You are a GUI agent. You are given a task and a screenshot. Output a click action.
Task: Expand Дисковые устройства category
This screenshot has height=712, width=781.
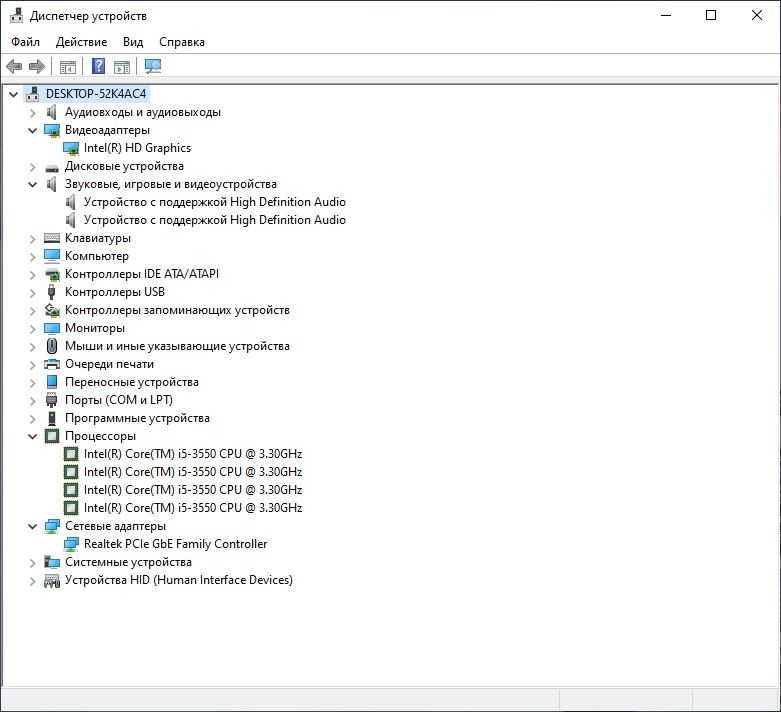click(32, 166)
